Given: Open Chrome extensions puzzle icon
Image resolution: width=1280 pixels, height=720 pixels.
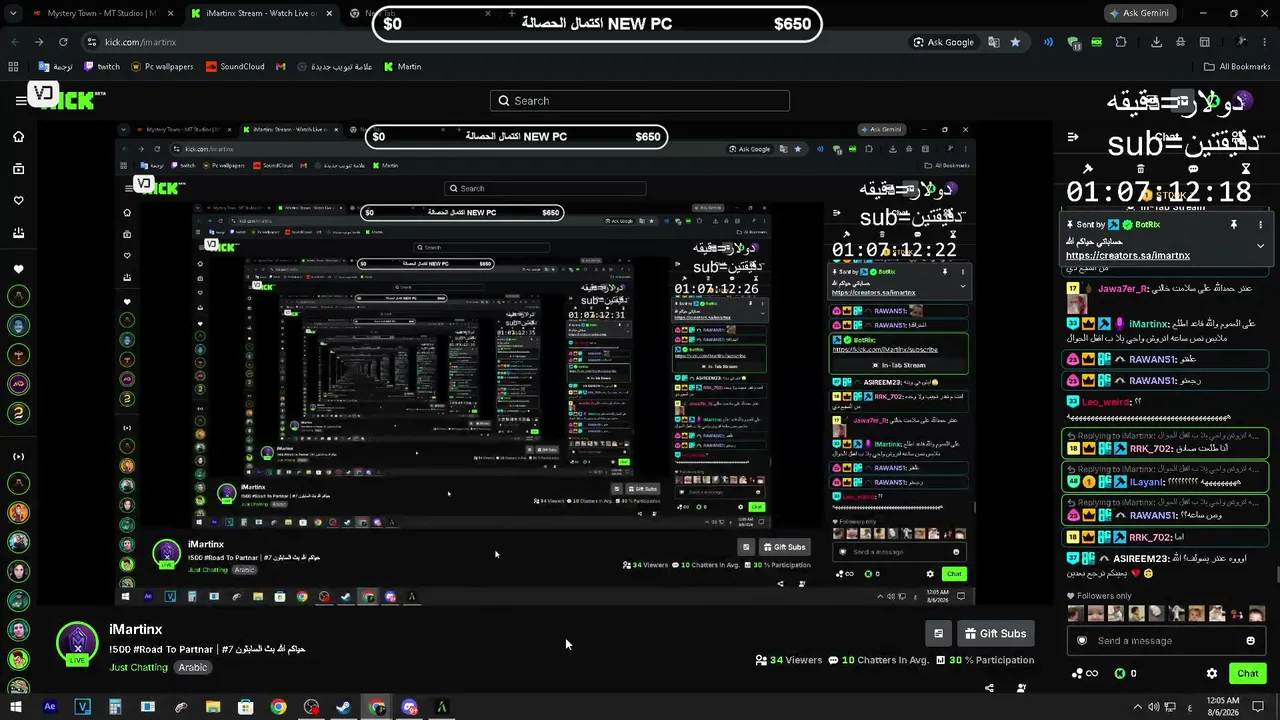Looking at the screenshot, I should click(1121, 42).
